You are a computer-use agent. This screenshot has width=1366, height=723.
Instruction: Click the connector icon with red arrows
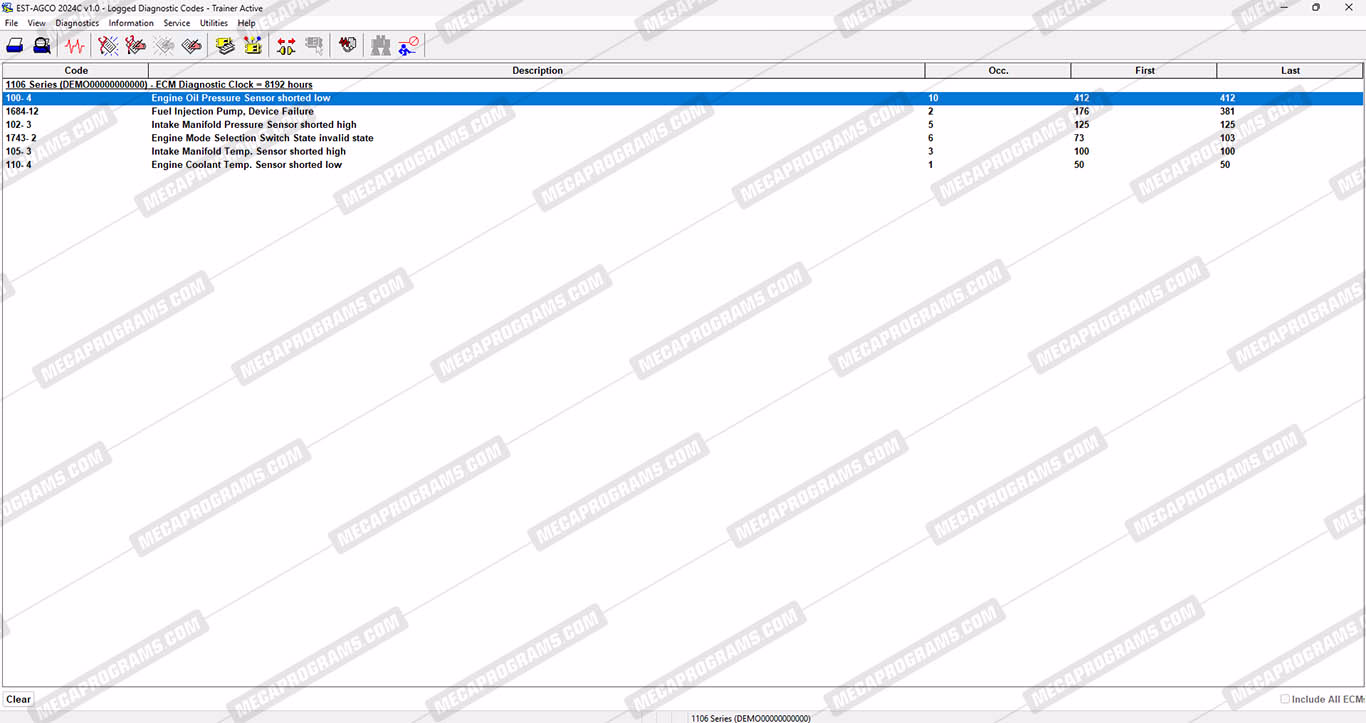click(286, 46)
